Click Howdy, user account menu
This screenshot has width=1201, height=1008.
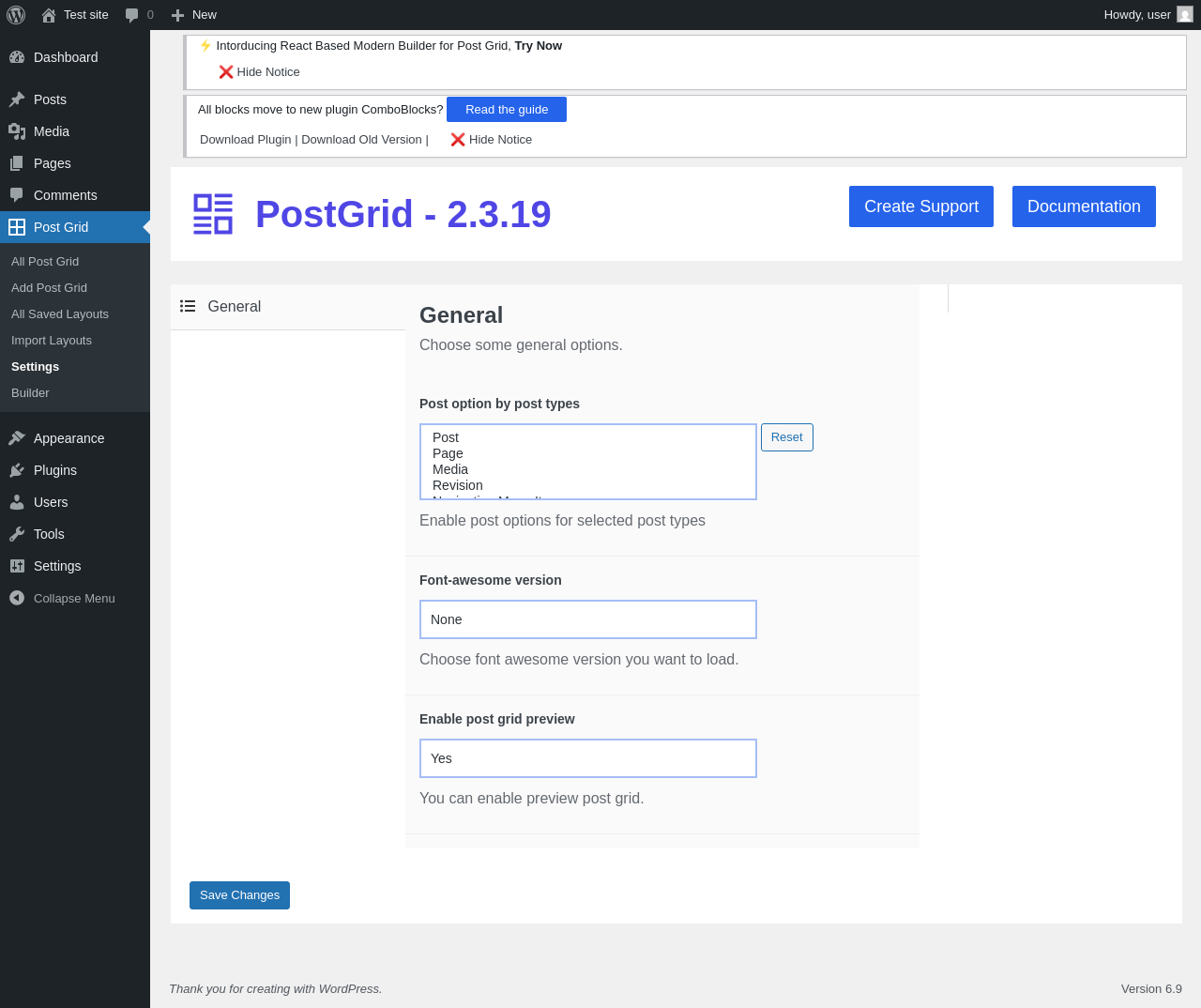(x=1148, y=15)
